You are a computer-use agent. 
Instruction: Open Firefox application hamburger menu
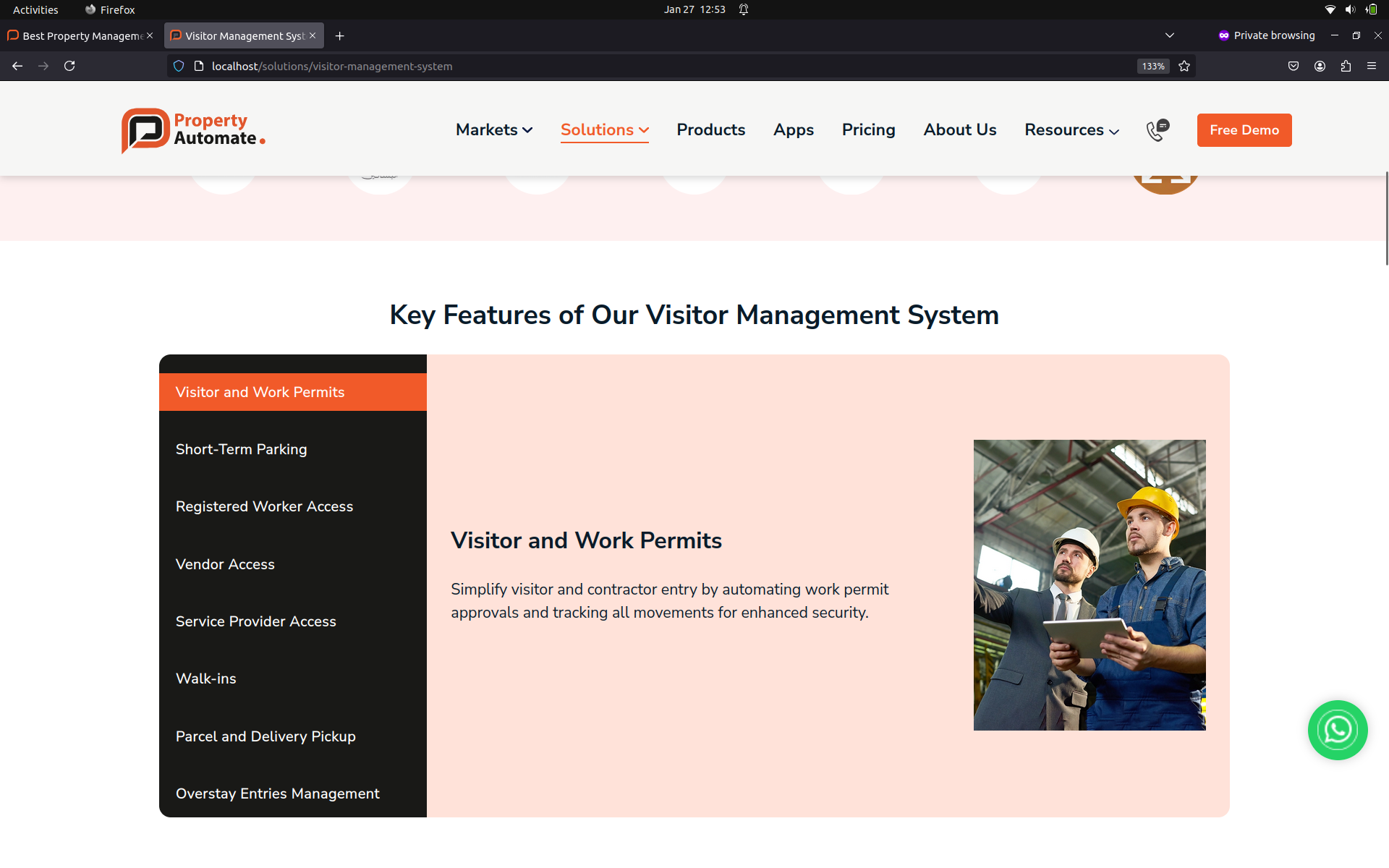pos(1372,66)
